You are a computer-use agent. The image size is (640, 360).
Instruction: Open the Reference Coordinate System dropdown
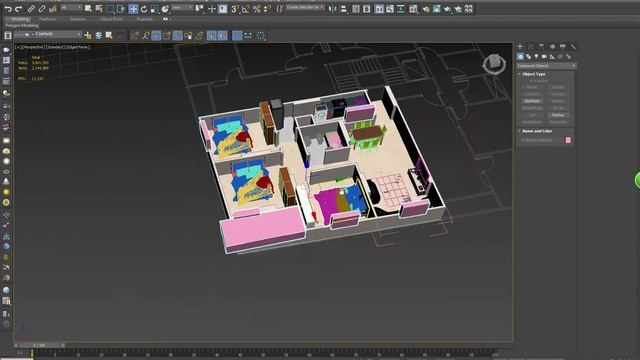[x=182, y=8]
